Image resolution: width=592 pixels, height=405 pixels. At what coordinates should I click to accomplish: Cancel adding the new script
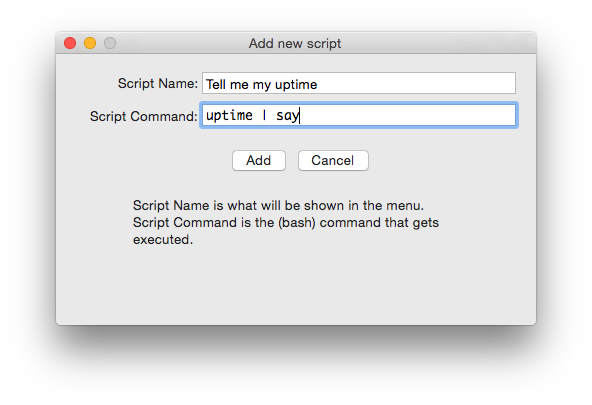point(333,160)
